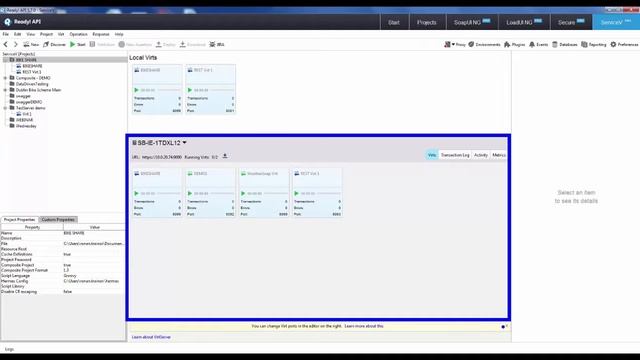Click the JIRA bug toolbar icon
Screen dimensions: 640x360
[x=217, y=44]
